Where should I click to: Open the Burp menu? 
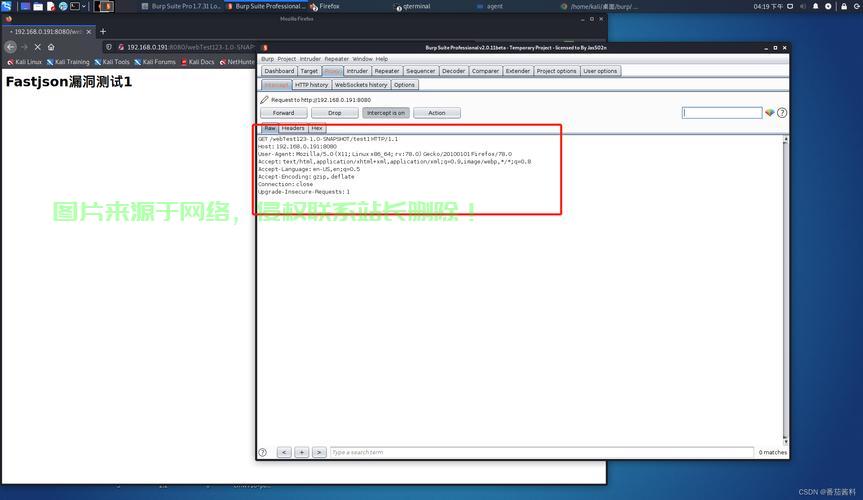[x=267, y=59]
